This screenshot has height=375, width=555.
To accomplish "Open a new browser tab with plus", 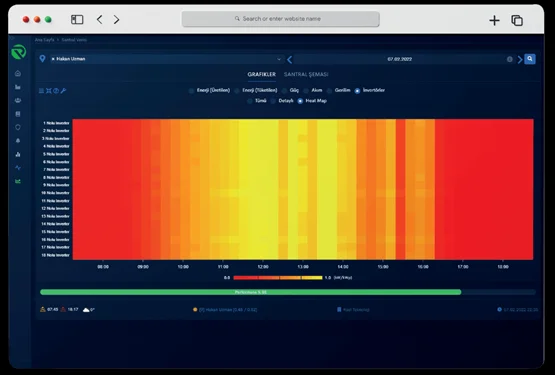I will point(494,20).
